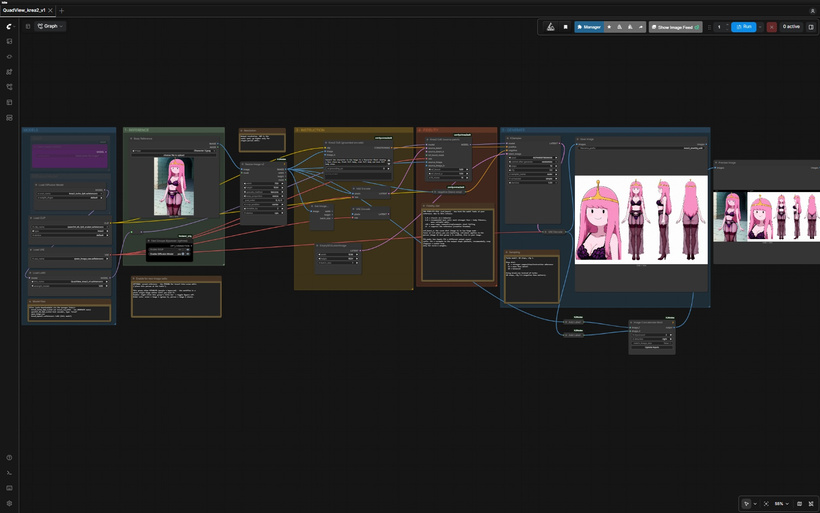Collapse the KSampler node via its title dot
Viewport: 820px width, 513px height.
coord(507,139)
